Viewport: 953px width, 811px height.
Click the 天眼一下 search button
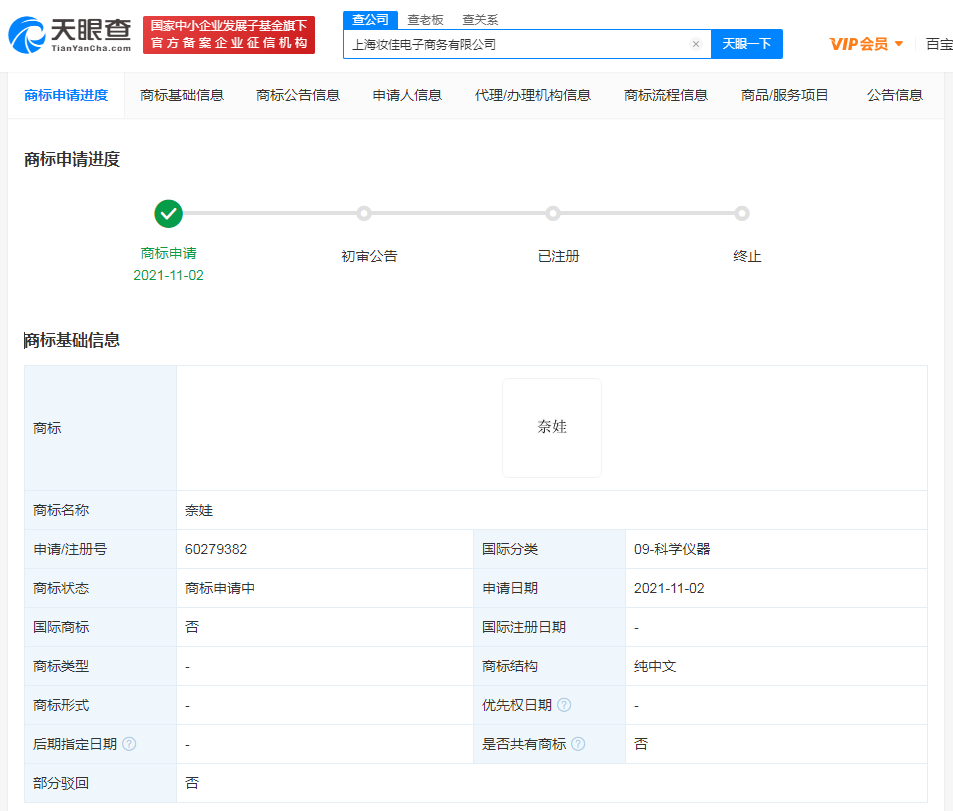[746, 44]
